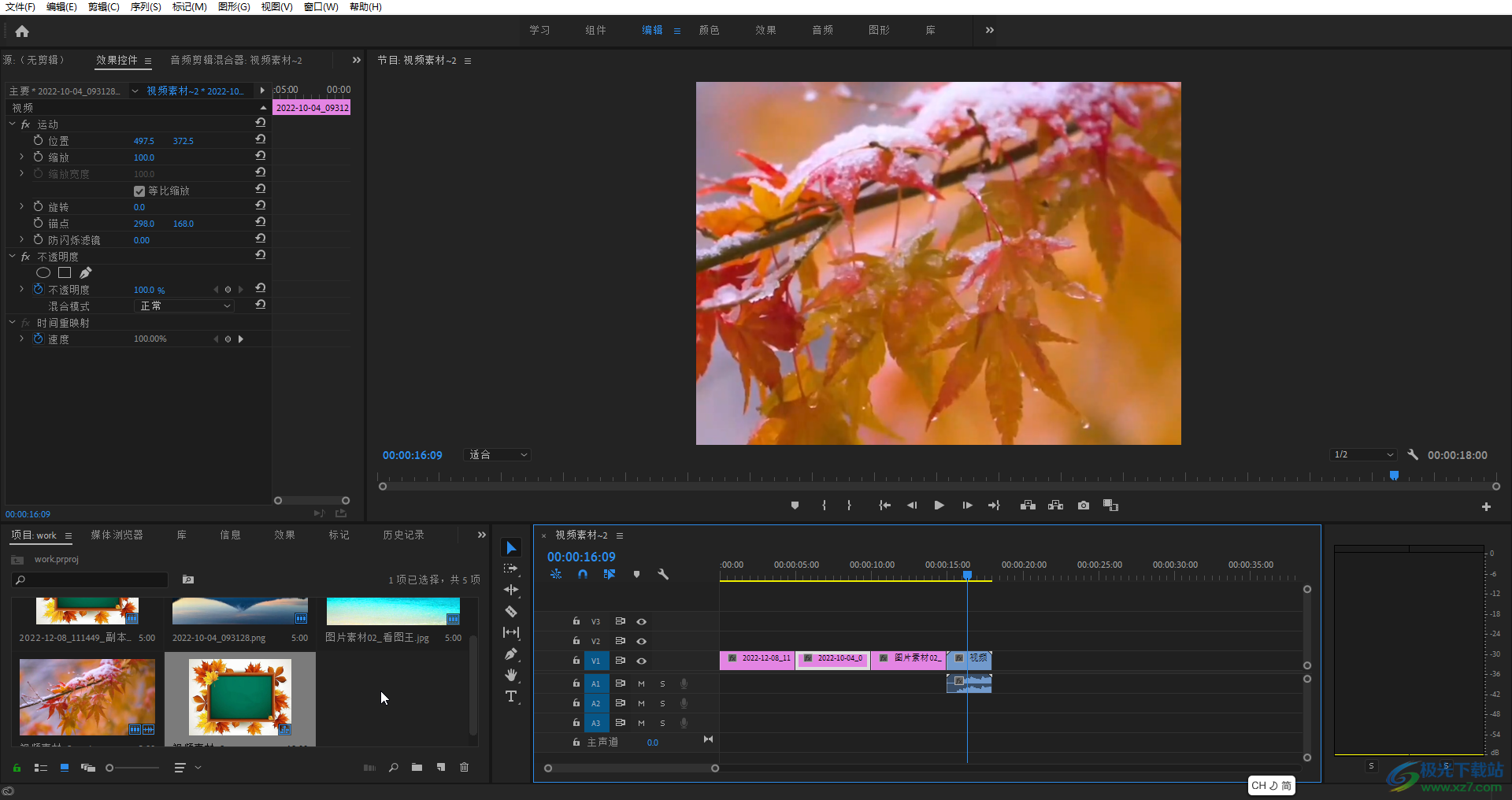Switch to the Audio workspace tab
The width and height of the screenshot is (1512, 800).
point(823,30)
